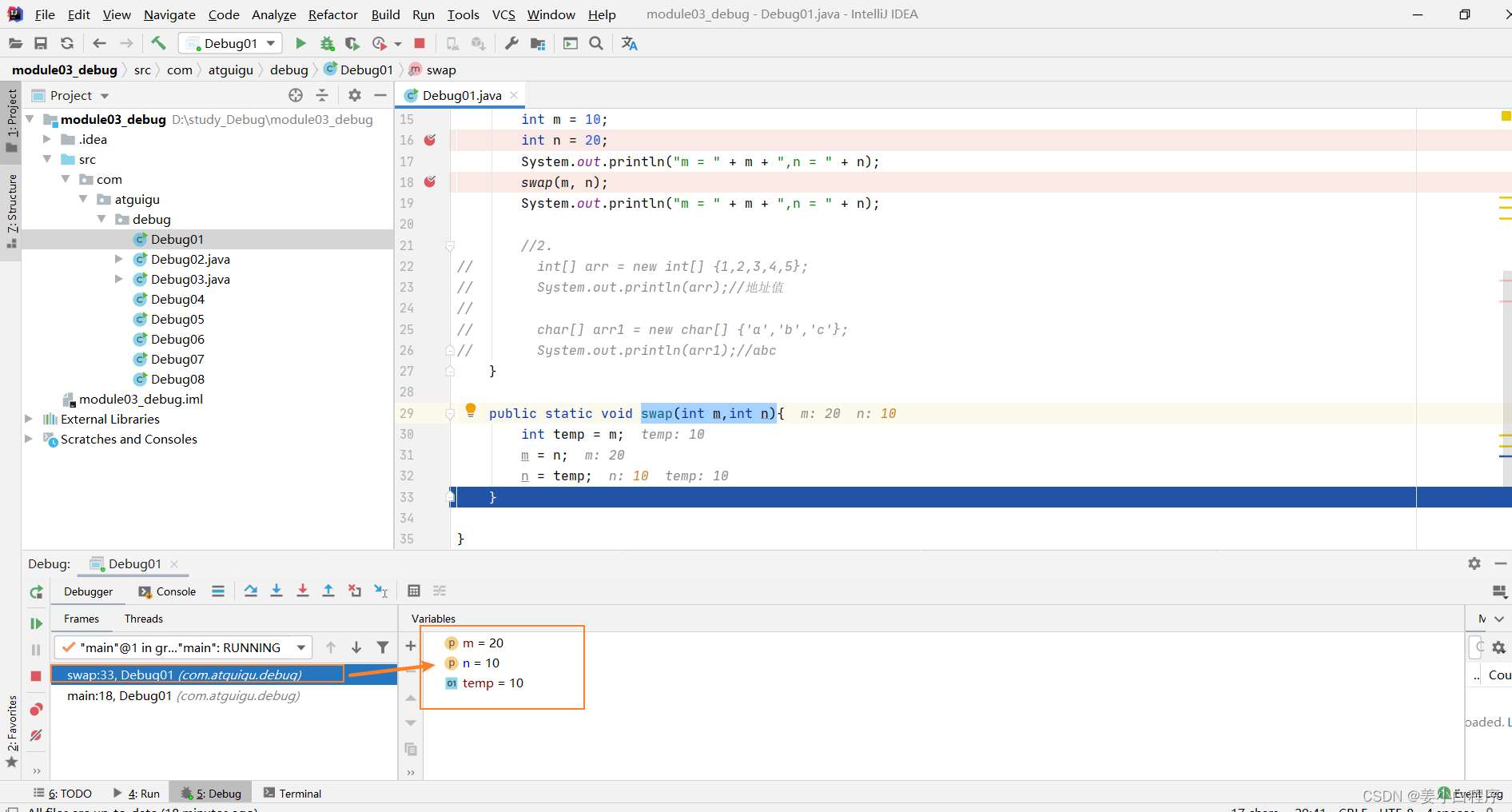Build project with the hammer icon

[158, 43]
